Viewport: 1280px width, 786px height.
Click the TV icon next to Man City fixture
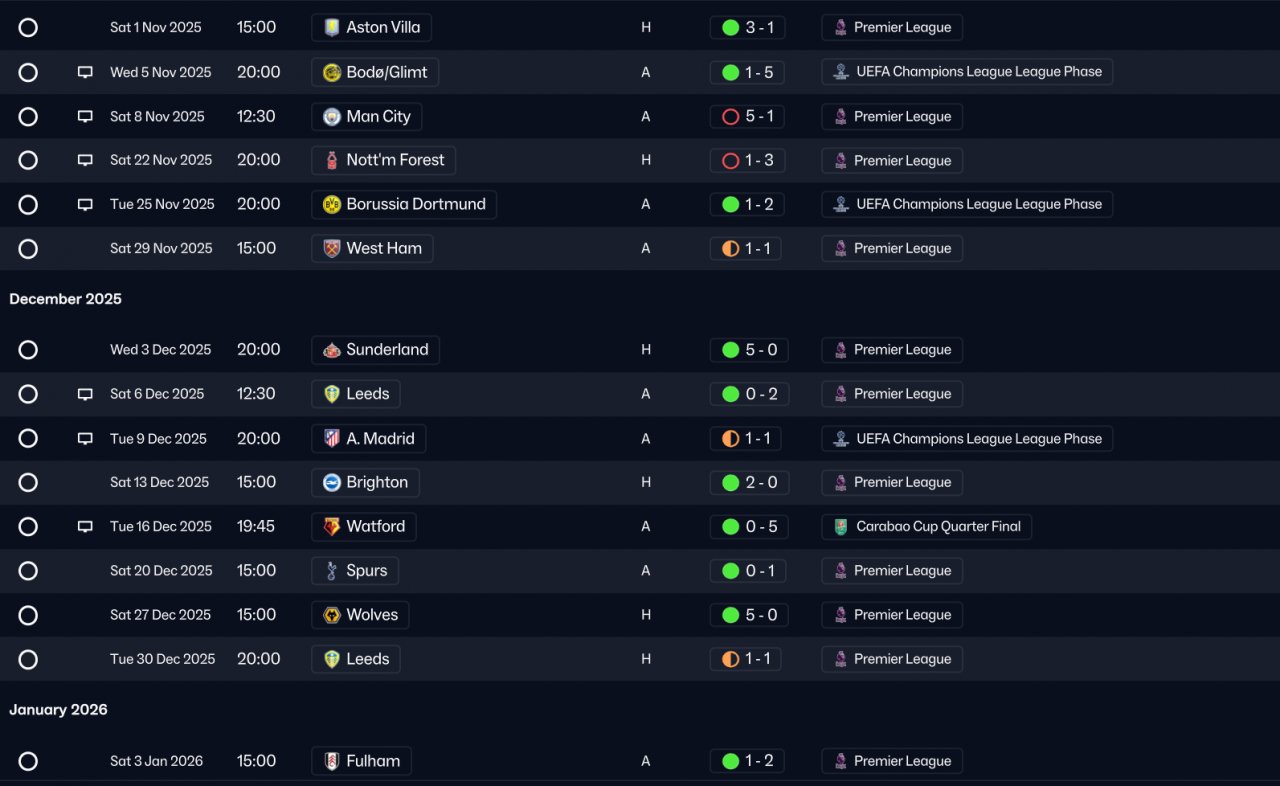[x=85, y=116]
